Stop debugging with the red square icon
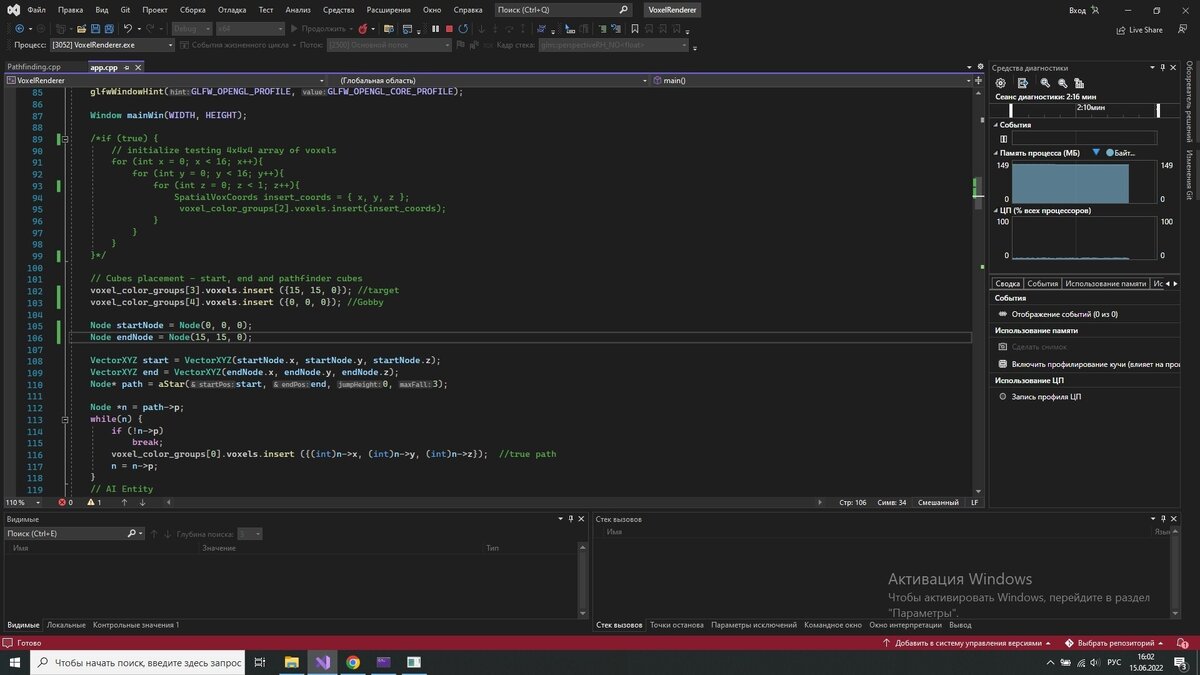This screenshot has width=1200, height=675. [x=449, y=29]
